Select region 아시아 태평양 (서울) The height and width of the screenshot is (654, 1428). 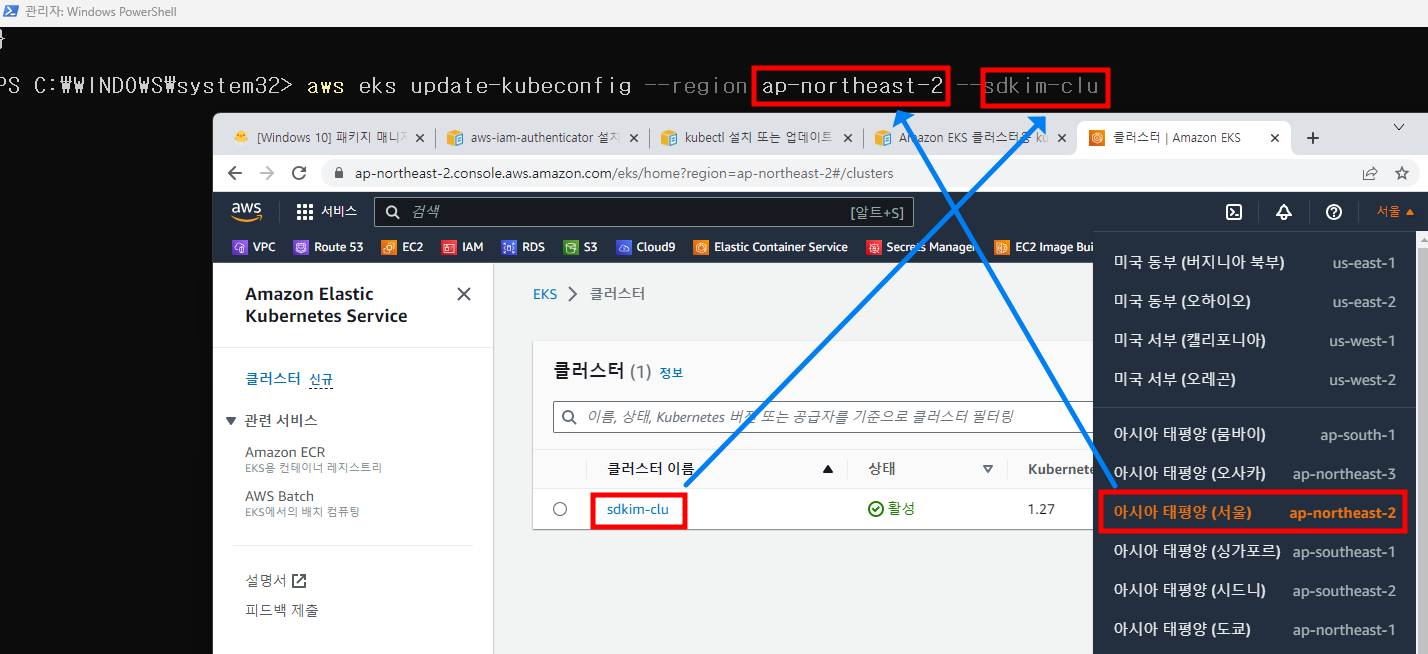click(1255, 512)
